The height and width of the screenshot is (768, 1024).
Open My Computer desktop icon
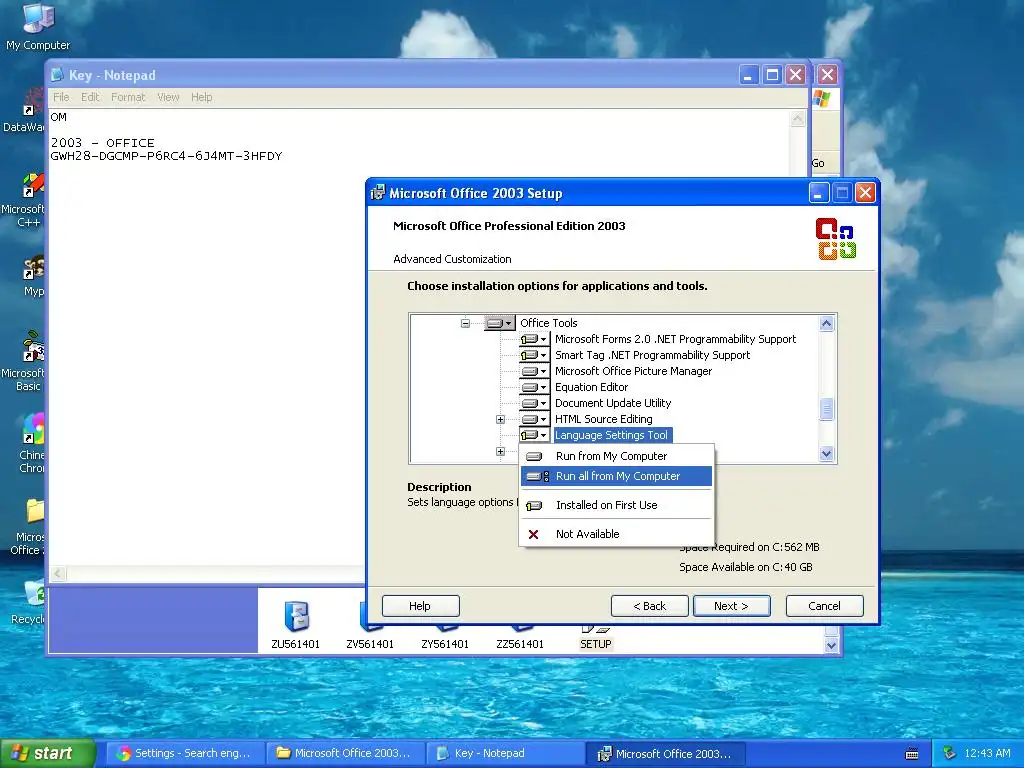point(38,27)
